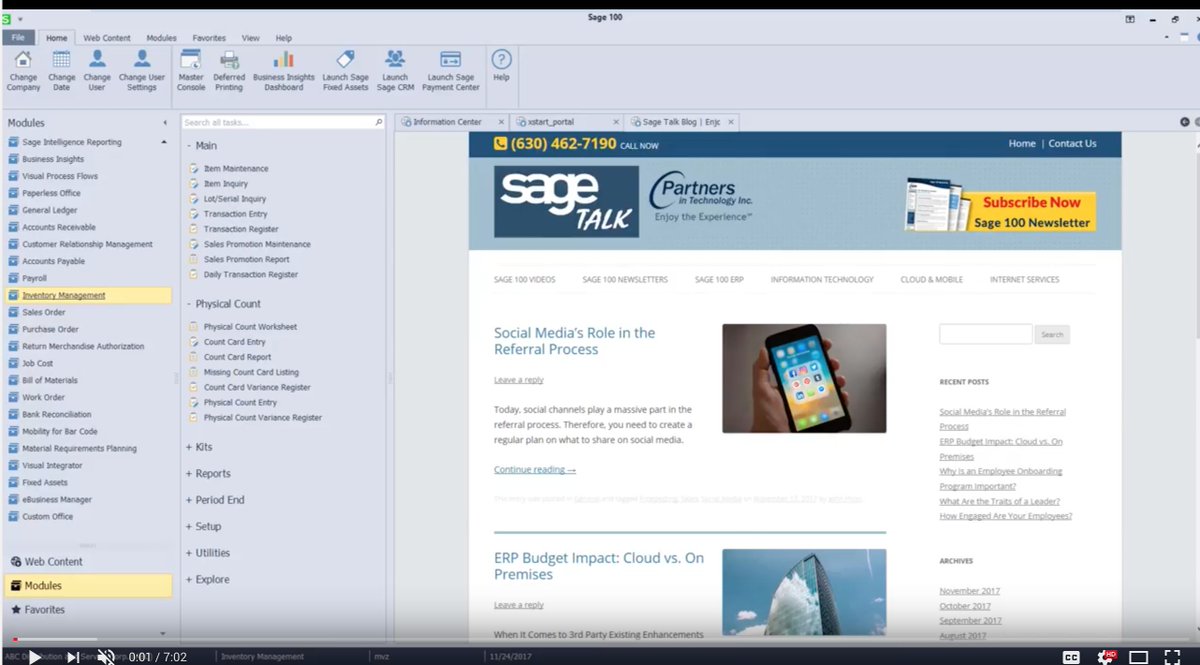This screenshot has width=1200, height=665.
Task: Open the File menu
Action: click(18, 38)
